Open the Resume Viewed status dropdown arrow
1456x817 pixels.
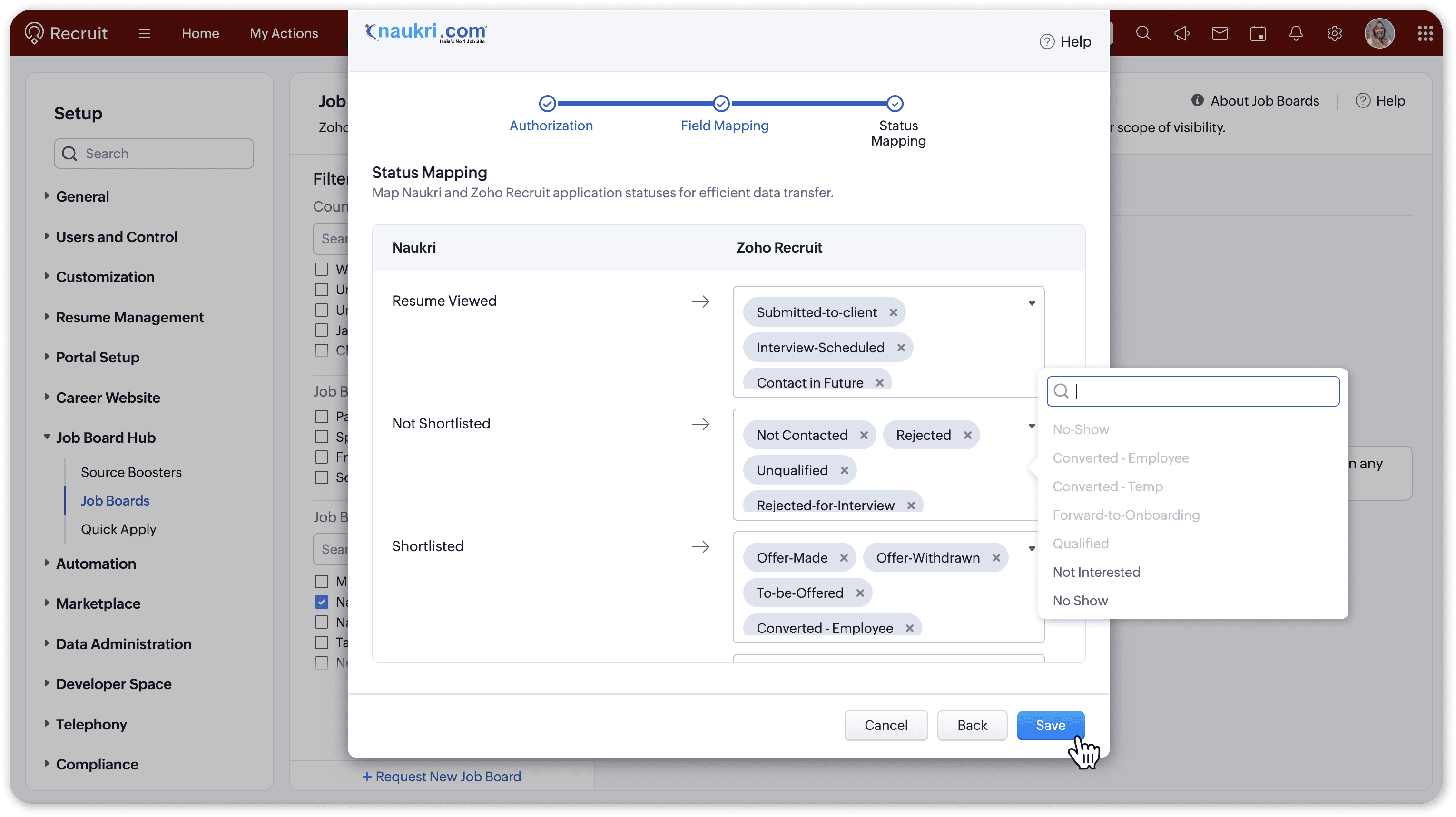click(1032, 303)
